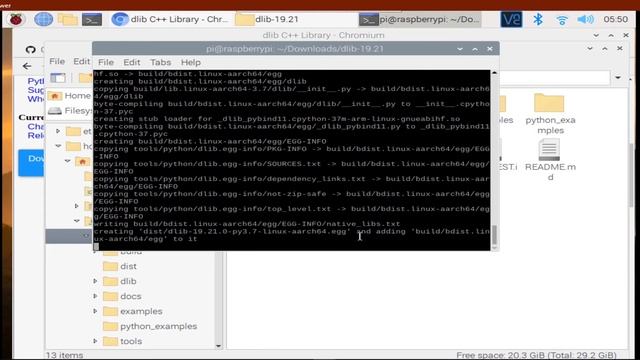
Task: Switch to the pi@raspberrypi terminal task
Action: pos(420,19)
